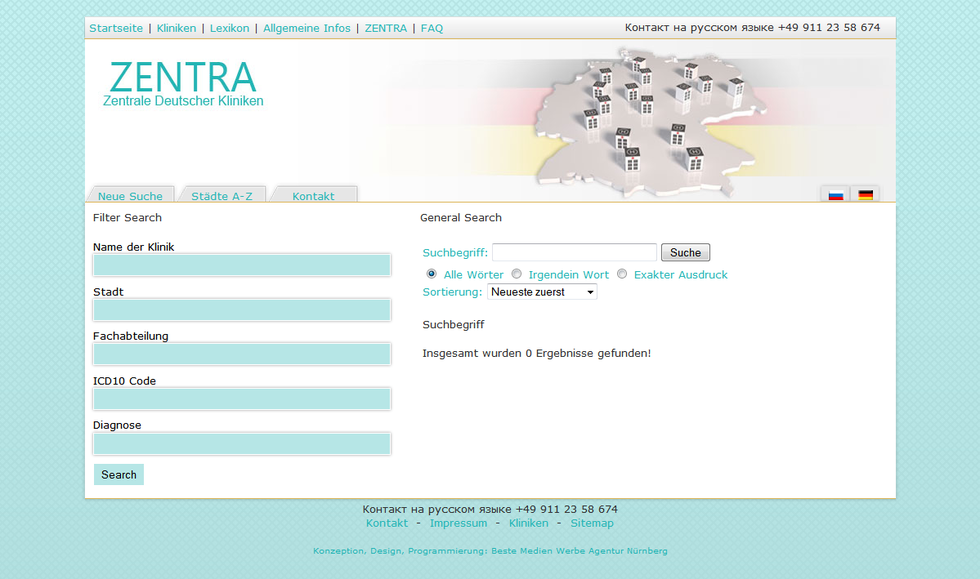Focus the ICD10 Code input field
Screen dimensions: 980x579
coord(242,399)
